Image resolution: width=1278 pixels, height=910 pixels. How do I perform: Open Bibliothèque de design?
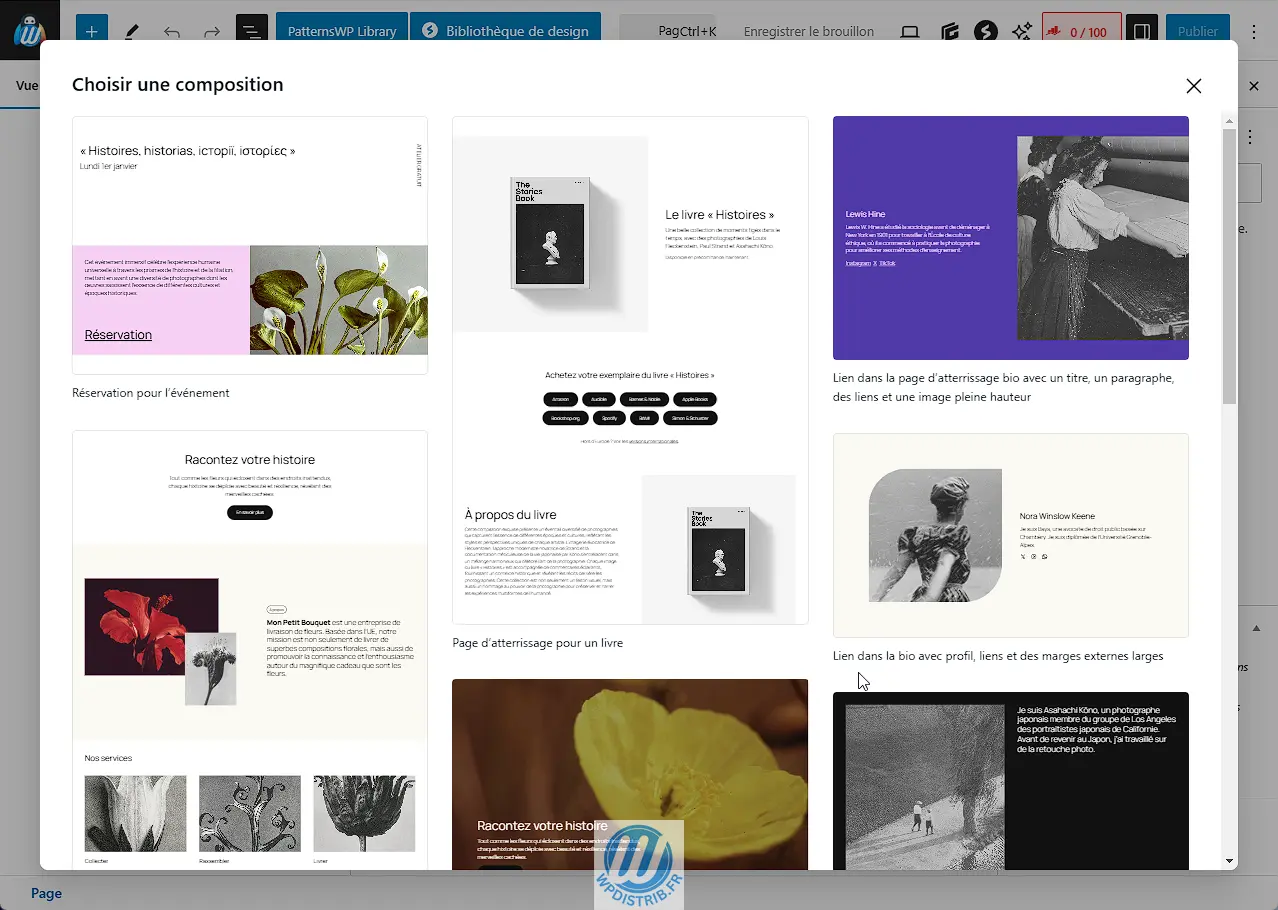(x=505, y=31)
